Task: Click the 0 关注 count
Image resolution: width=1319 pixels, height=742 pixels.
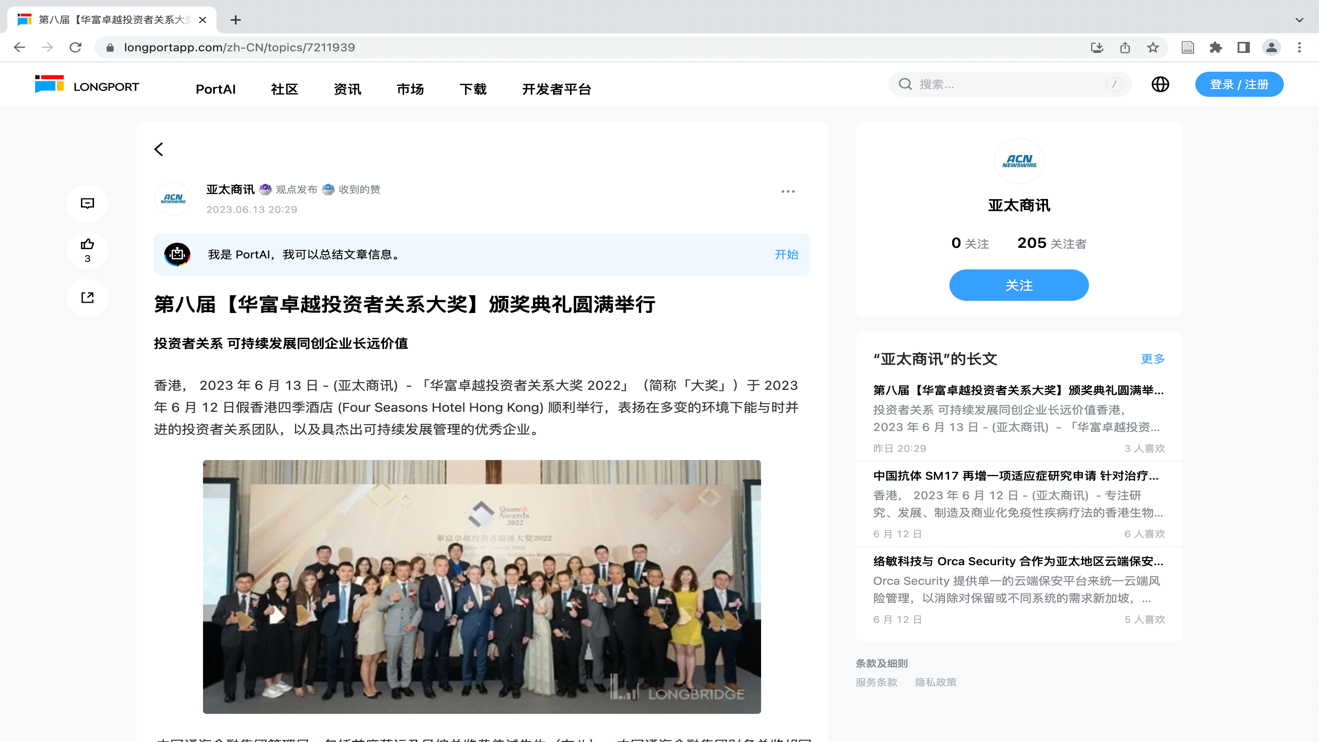Action: (970, 243)
